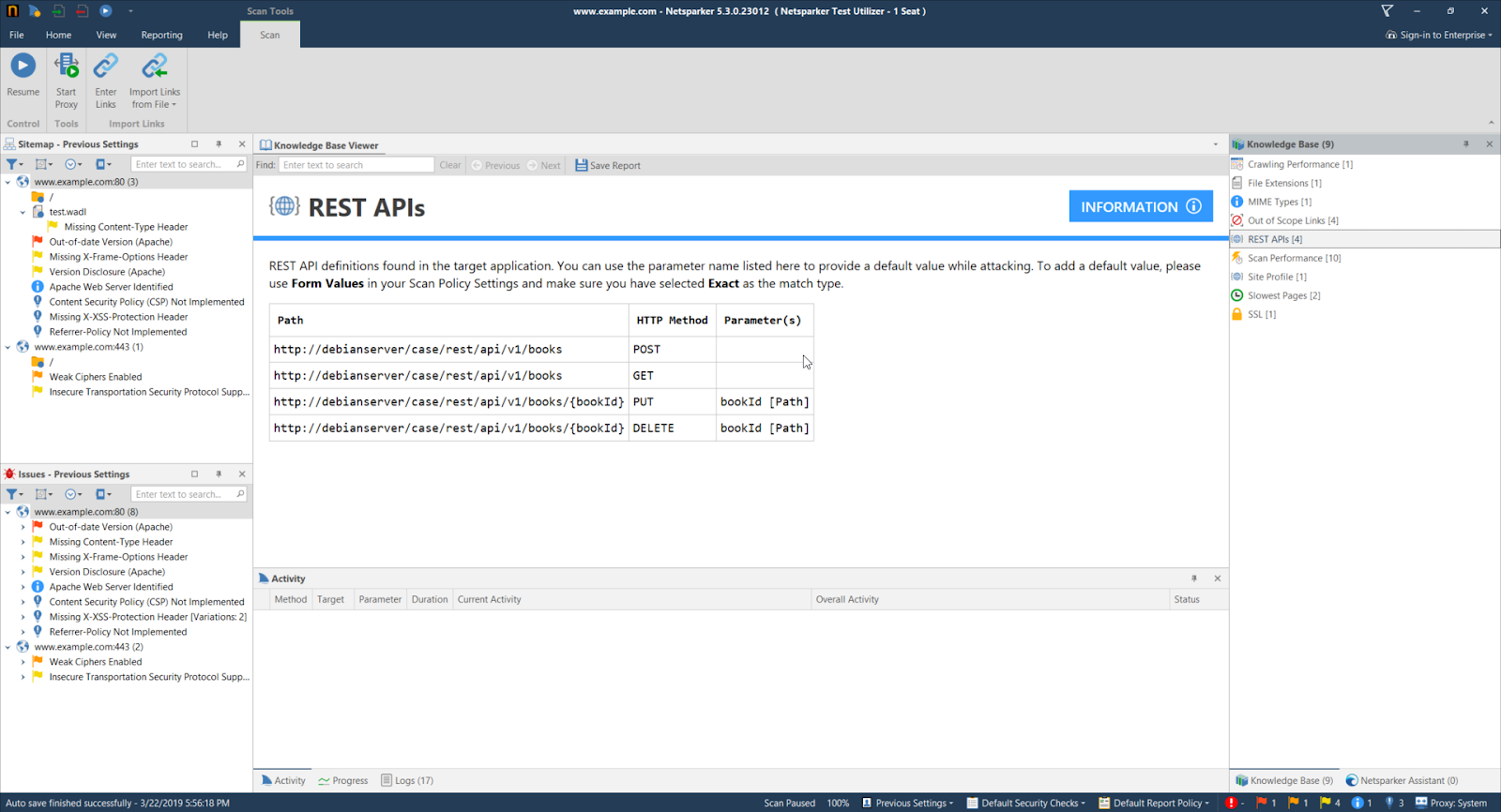Pin the Knowledge Base panel
The height and width of the screenshot is (812, 1501).
(1466, 144)
